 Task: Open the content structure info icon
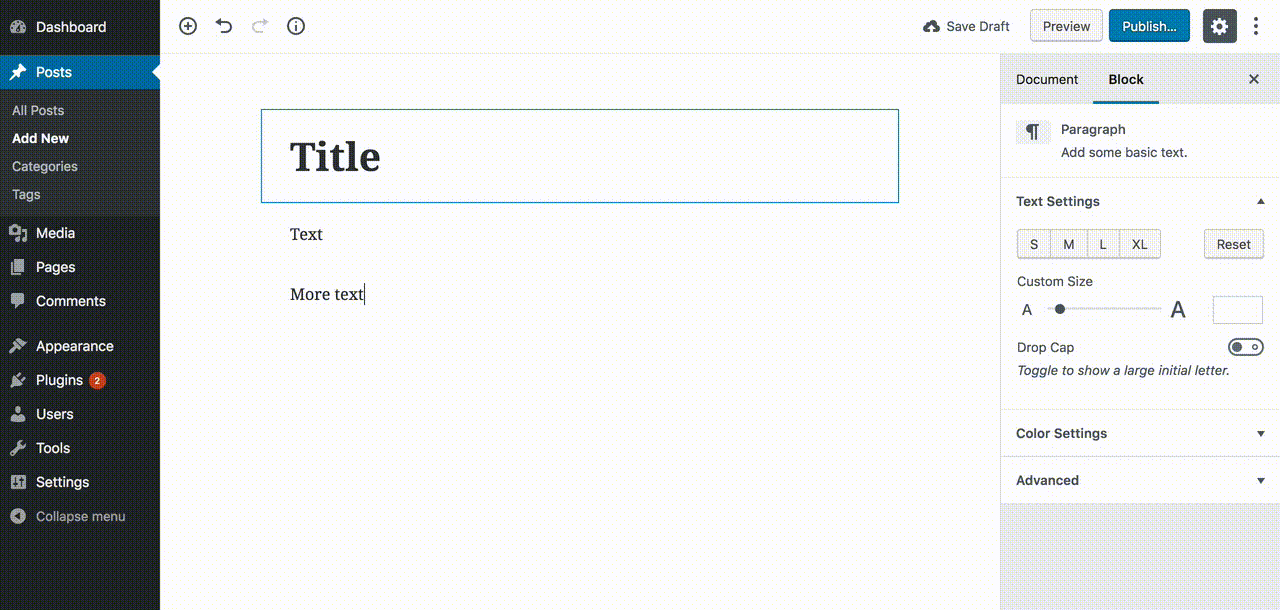click(x=295, y=26)
